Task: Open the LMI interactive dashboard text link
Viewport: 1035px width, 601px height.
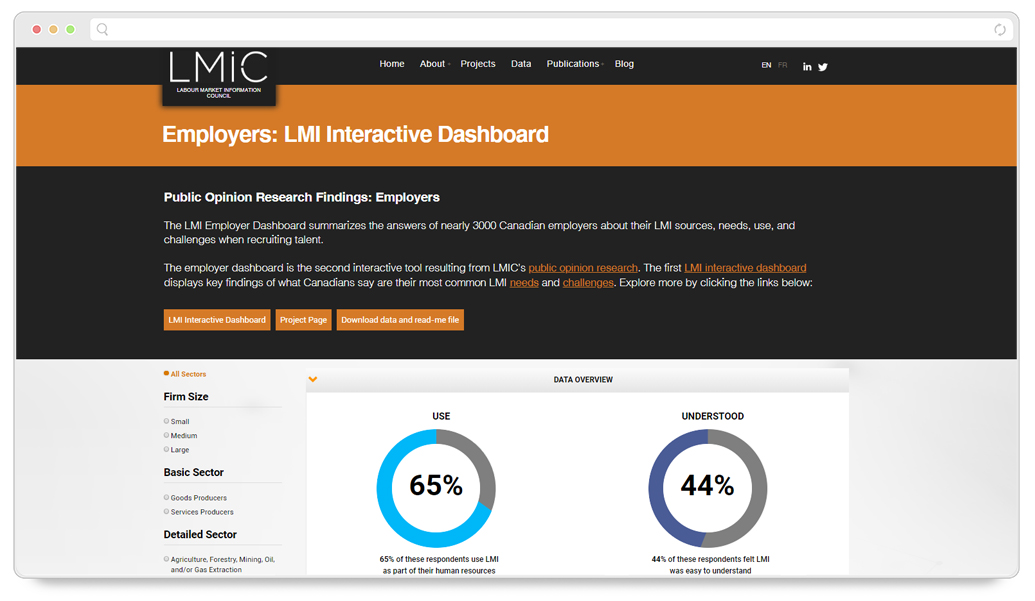Action: pyautogui.click(x=745, y=268)
